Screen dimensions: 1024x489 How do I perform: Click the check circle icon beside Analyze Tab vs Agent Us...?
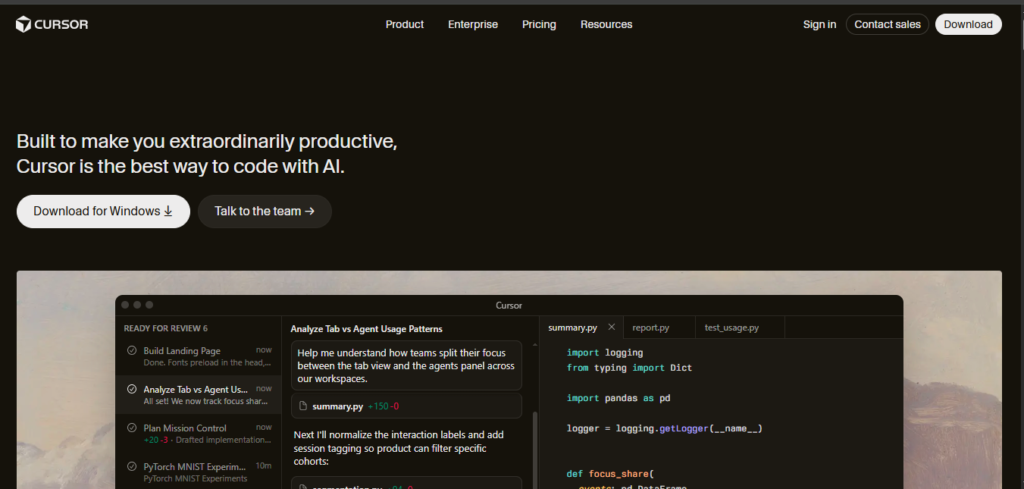pyautogui.click(x=131, y=389)
